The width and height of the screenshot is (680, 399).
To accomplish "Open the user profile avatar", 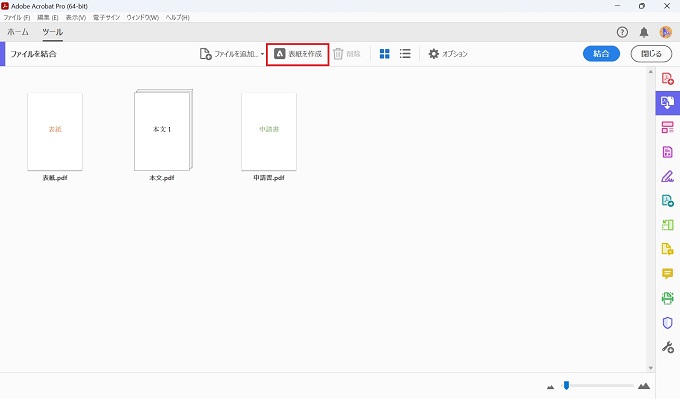I will 666,32.
